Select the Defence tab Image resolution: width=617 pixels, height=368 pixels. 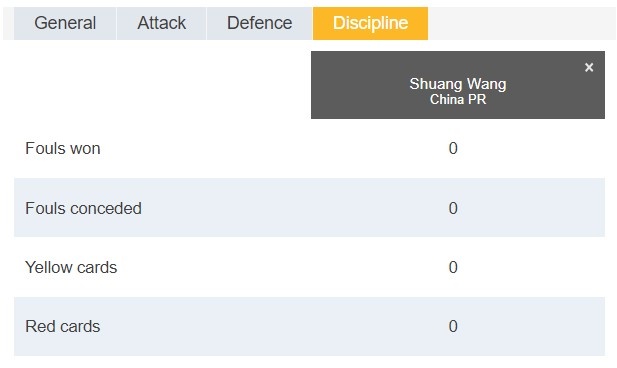coord(259,23)
